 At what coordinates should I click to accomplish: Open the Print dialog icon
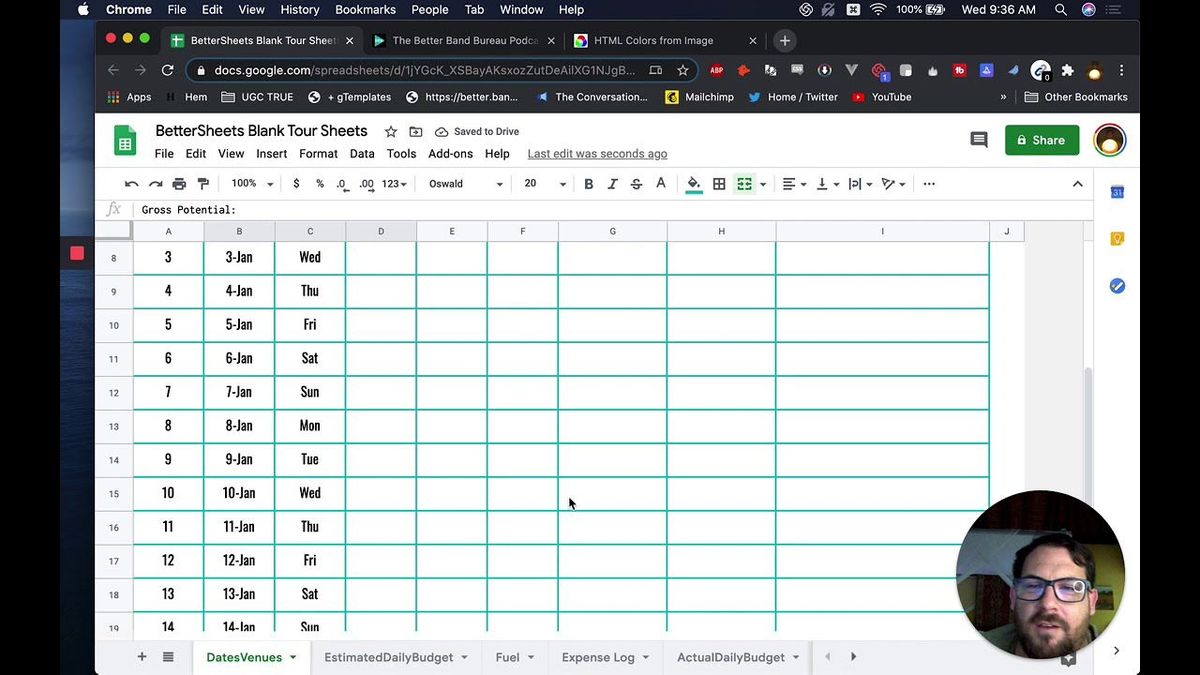point(179,183)
